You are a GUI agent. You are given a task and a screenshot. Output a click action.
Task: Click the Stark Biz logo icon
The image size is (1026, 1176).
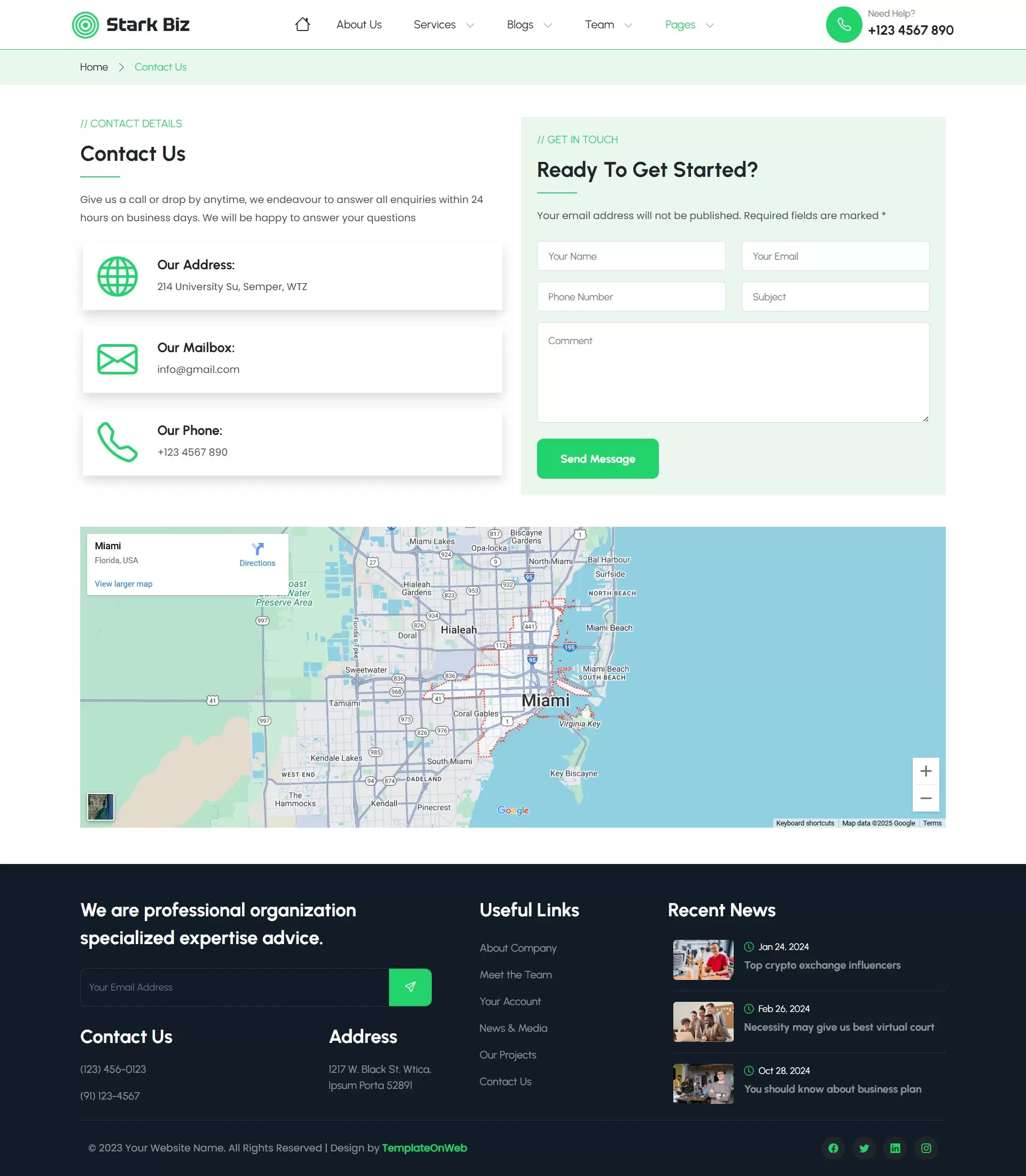85,24
